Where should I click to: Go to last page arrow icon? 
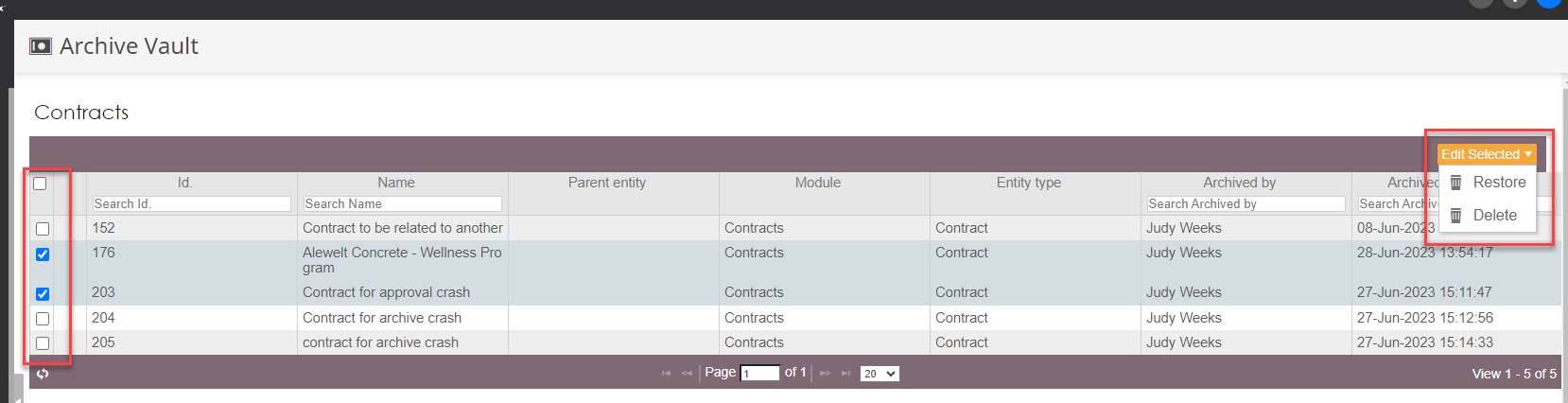click(x=845, y=374)
